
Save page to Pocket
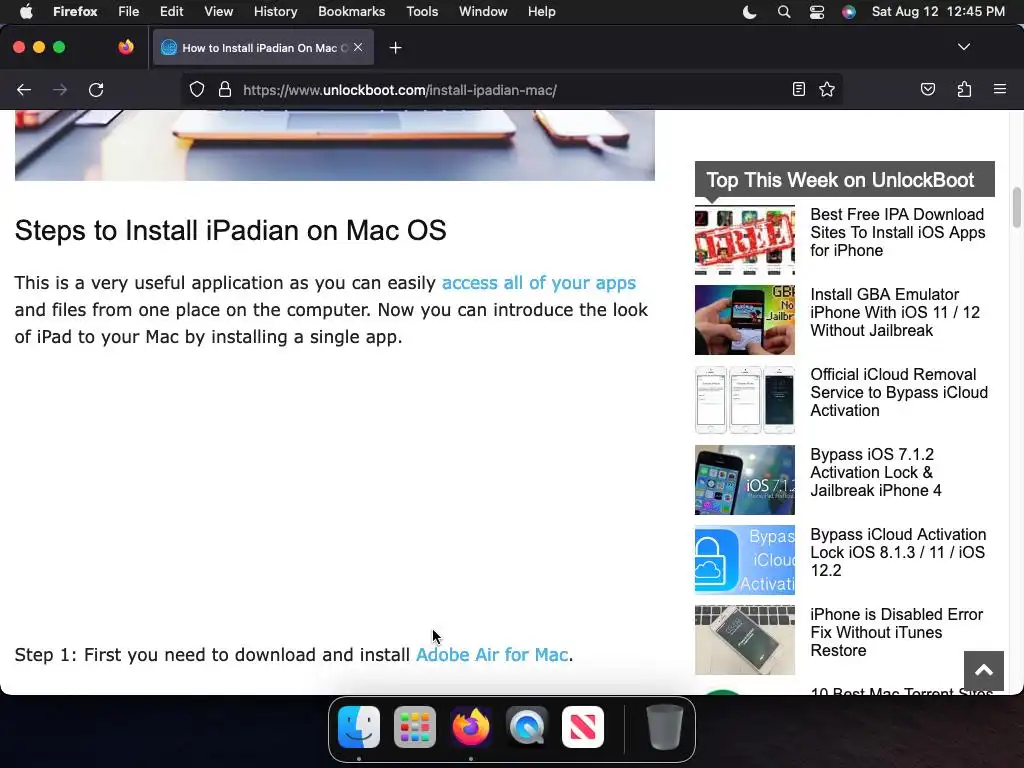(x=927, y=89)
